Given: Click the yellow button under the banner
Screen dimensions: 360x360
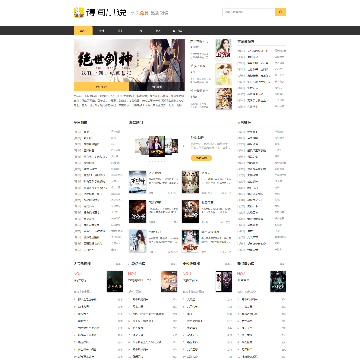Looking at the screenshot, I should [x=101, y=87].
